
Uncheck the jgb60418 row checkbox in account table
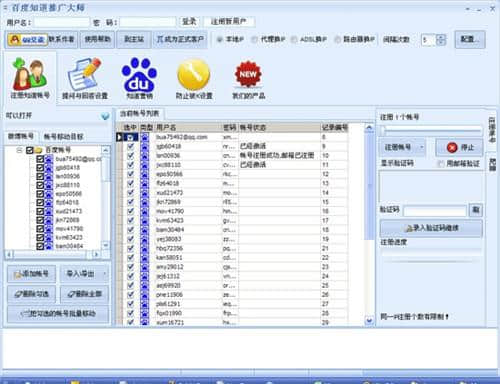(131, 146)
